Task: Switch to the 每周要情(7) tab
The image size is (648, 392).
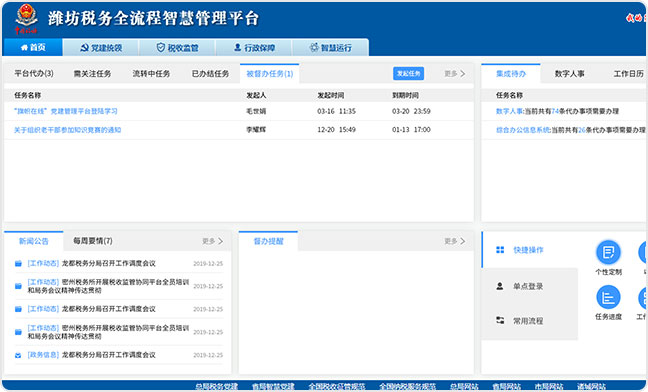Action: [93, 241]
